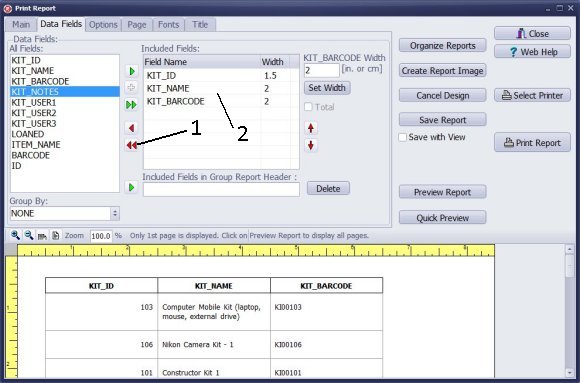Image resolution: width=580 pixels, height=383 pixels.
Task: Add all fields with double green arrows
Action: pyautogui.click(x=132, y=105)
